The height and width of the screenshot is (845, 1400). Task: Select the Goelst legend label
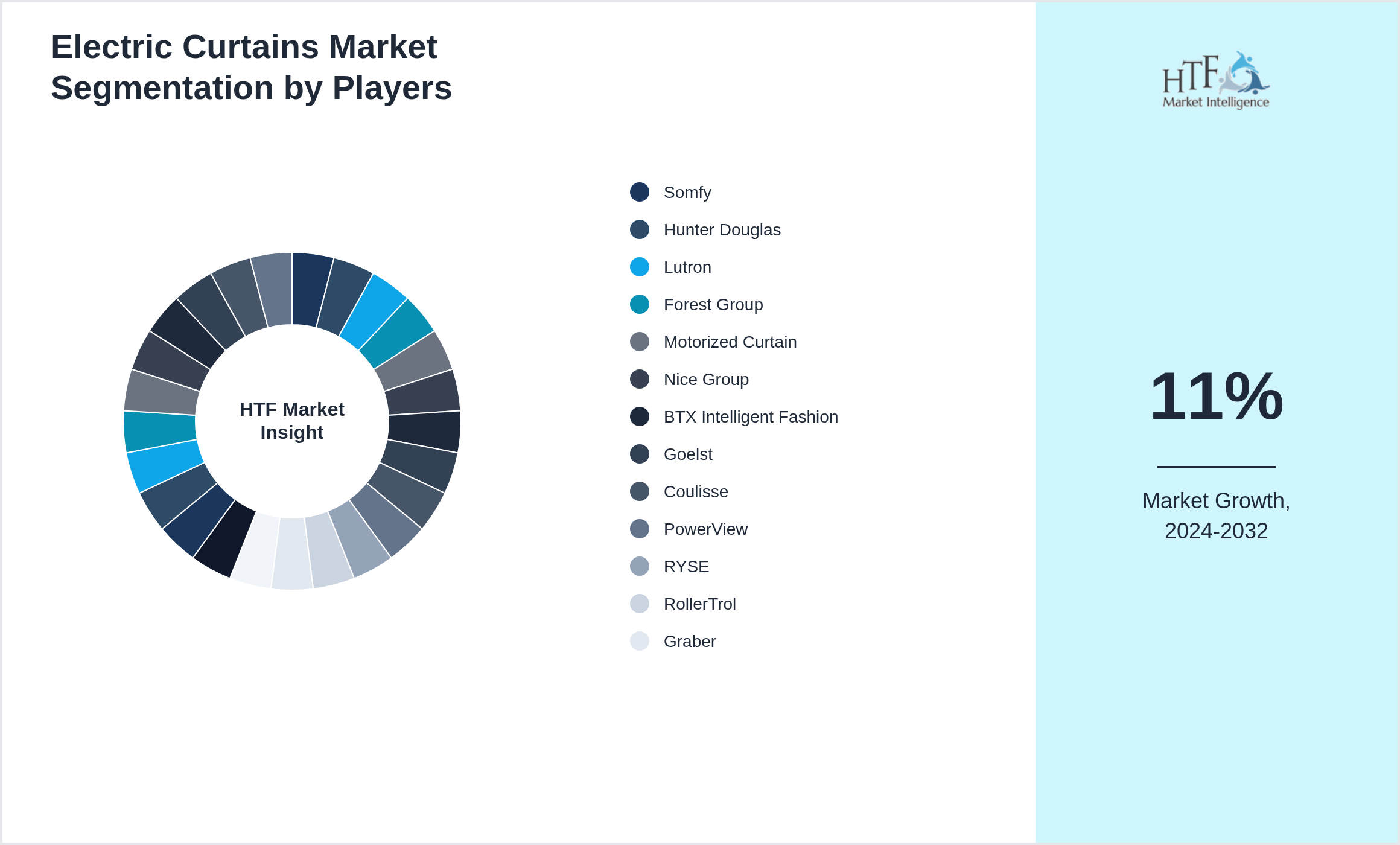688,454
